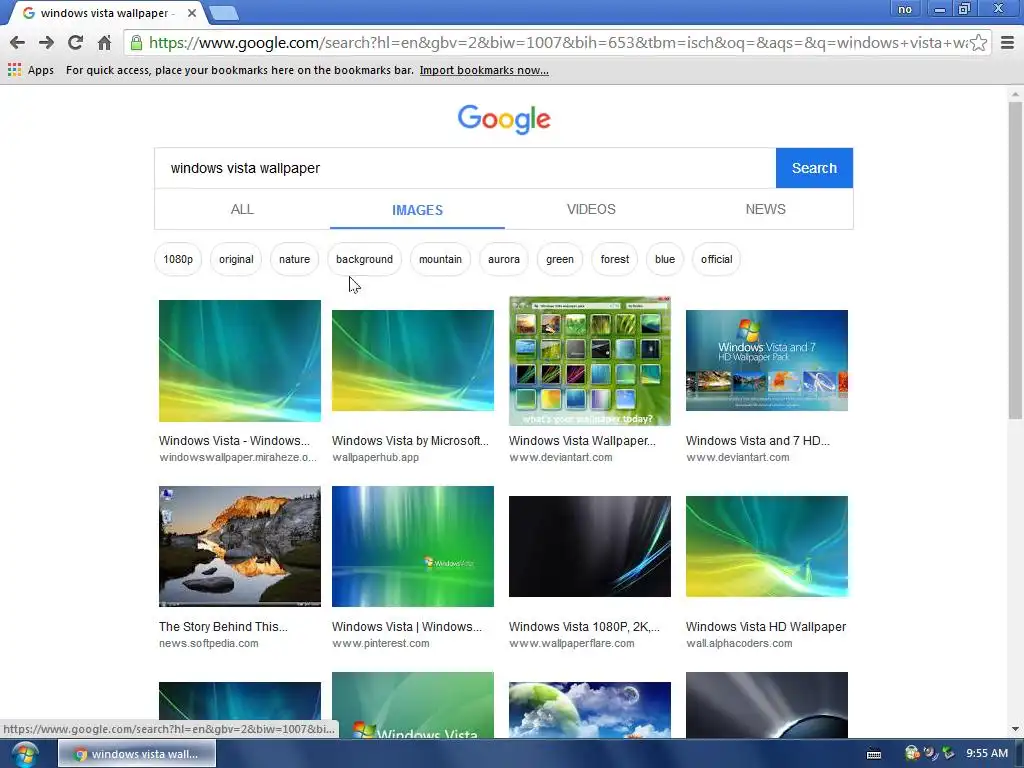The height and width of the screenshot is (768, 1024).
Task: Click wall.alphacoders.com source text
Action: [x=739, y=643]
